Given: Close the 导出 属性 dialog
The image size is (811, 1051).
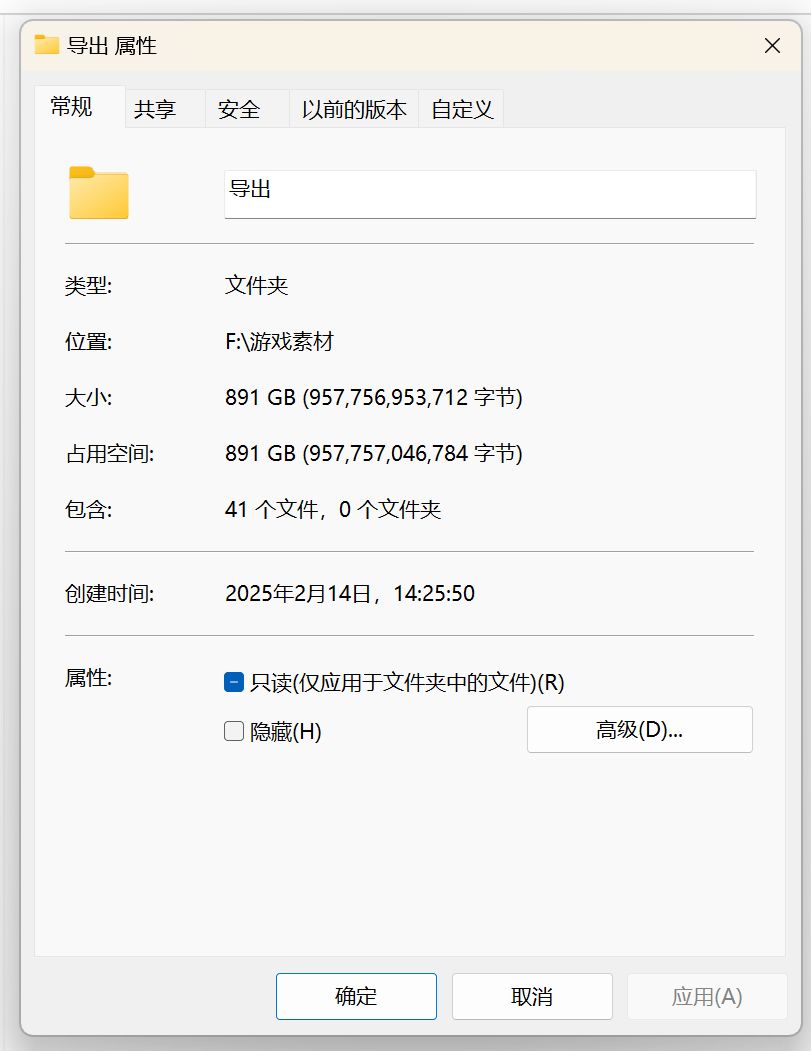Looking at the screenshot, I should point(772,46).
